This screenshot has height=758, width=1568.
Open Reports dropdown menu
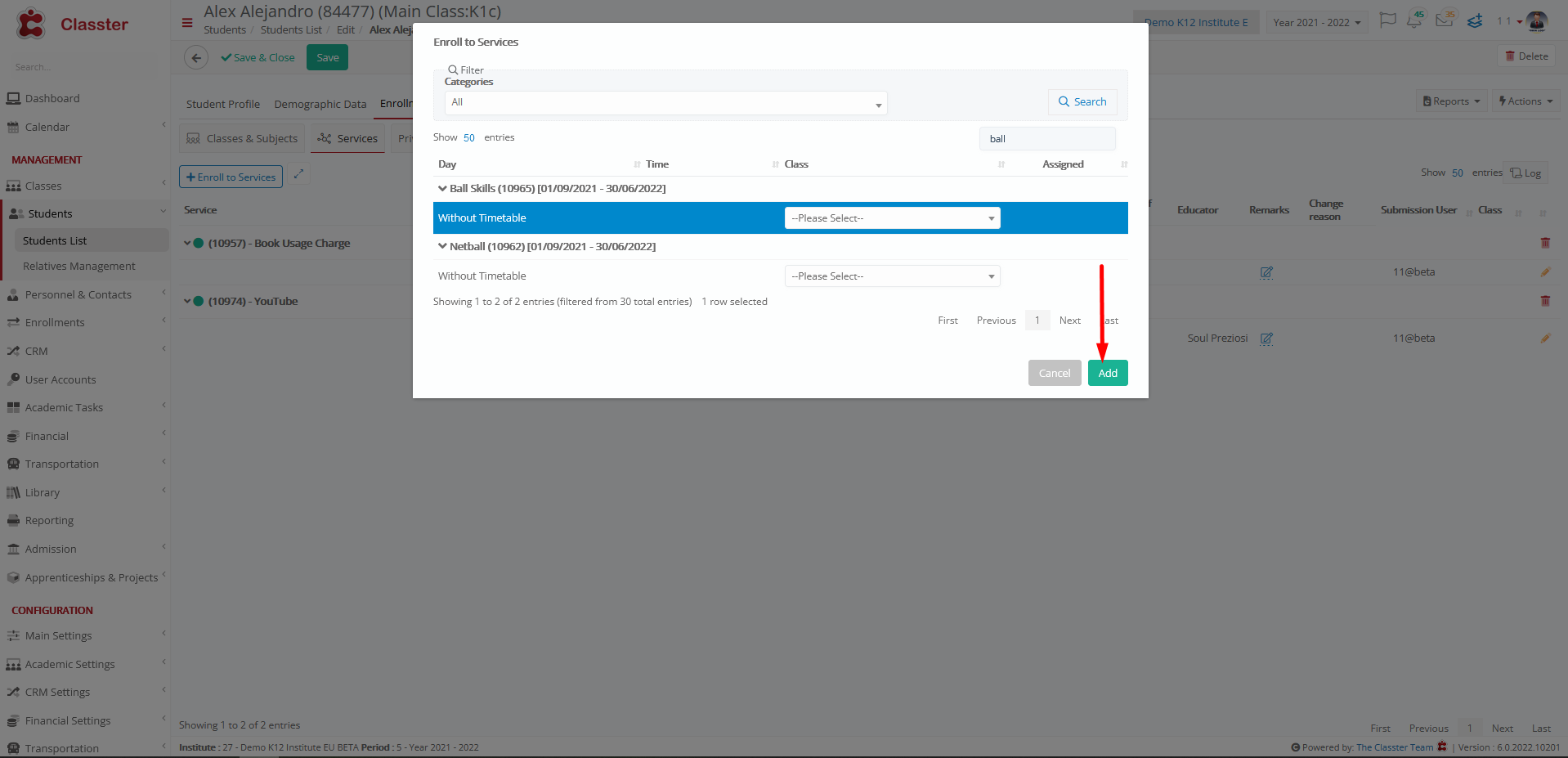1451,101
